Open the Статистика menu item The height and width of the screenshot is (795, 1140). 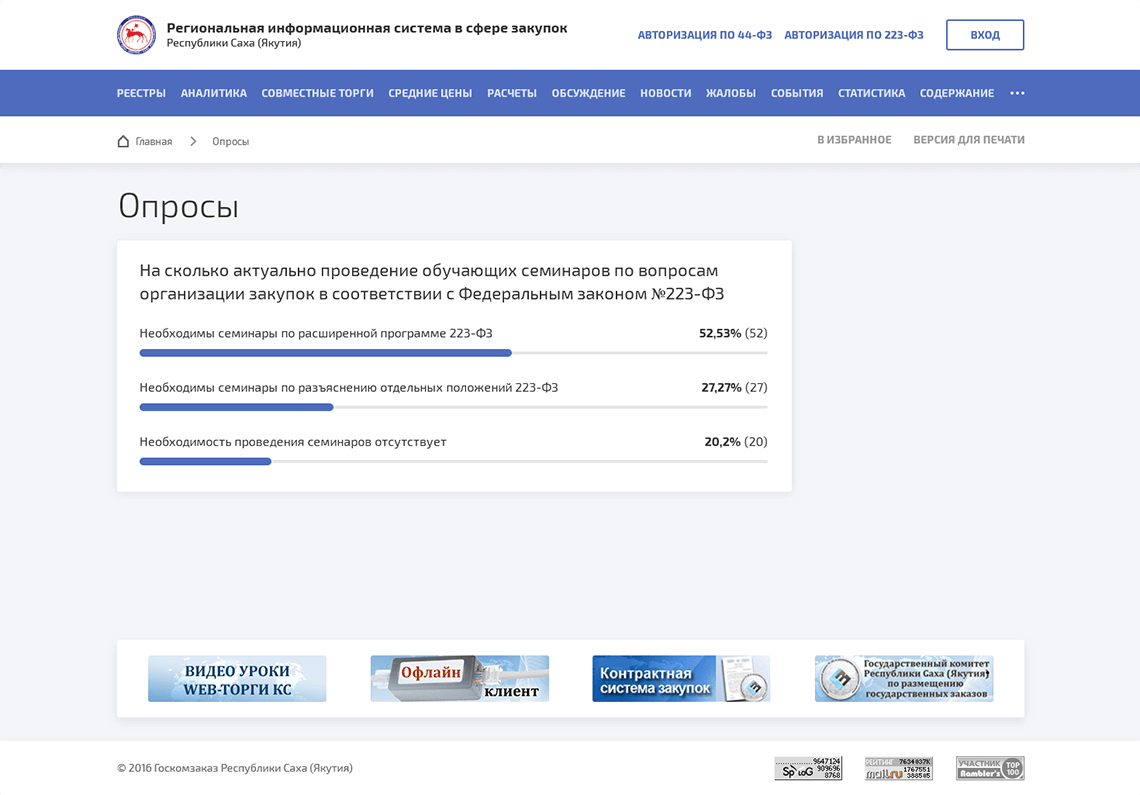[x=871, y=93]
